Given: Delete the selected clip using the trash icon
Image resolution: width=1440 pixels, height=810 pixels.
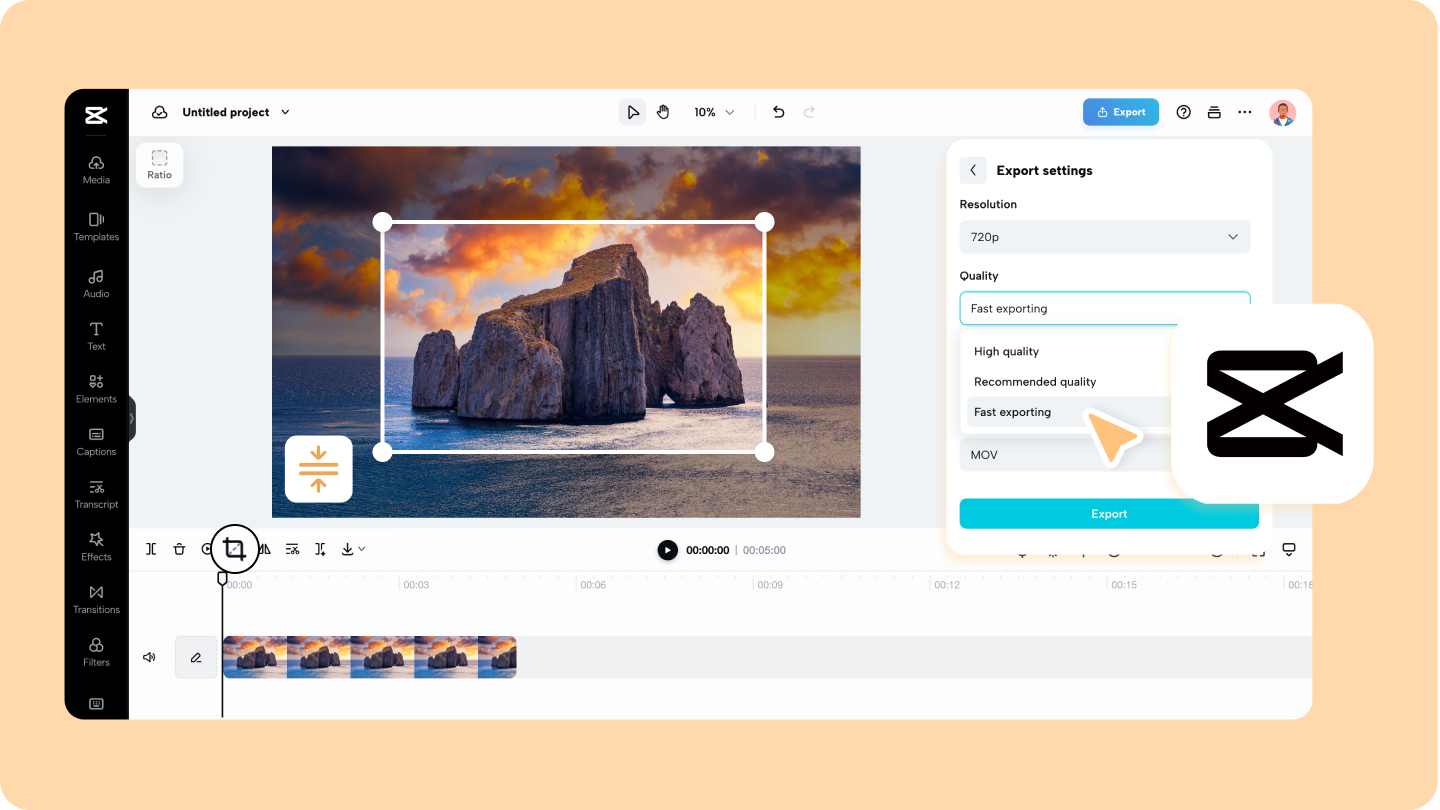Looking at the screenshot, I should pos(179,549).
